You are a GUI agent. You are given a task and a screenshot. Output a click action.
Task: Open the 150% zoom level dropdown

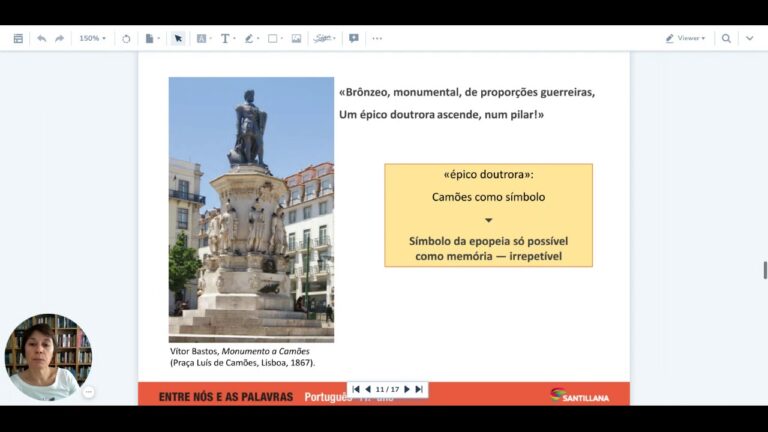coord(93,38)
